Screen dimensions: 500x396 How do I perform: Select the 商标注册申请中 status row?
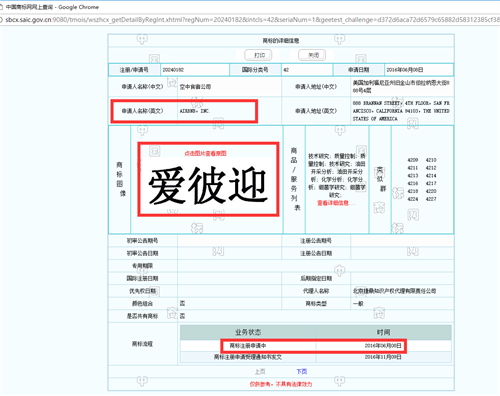pyautogui.click(x=316, y=346)
